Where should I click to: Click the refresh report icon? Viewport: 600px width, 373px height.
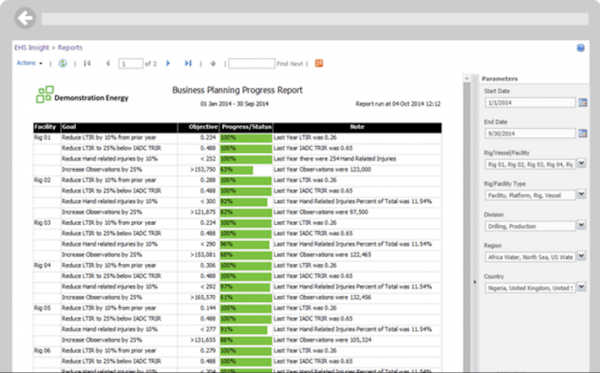click(x=63, y=64)
